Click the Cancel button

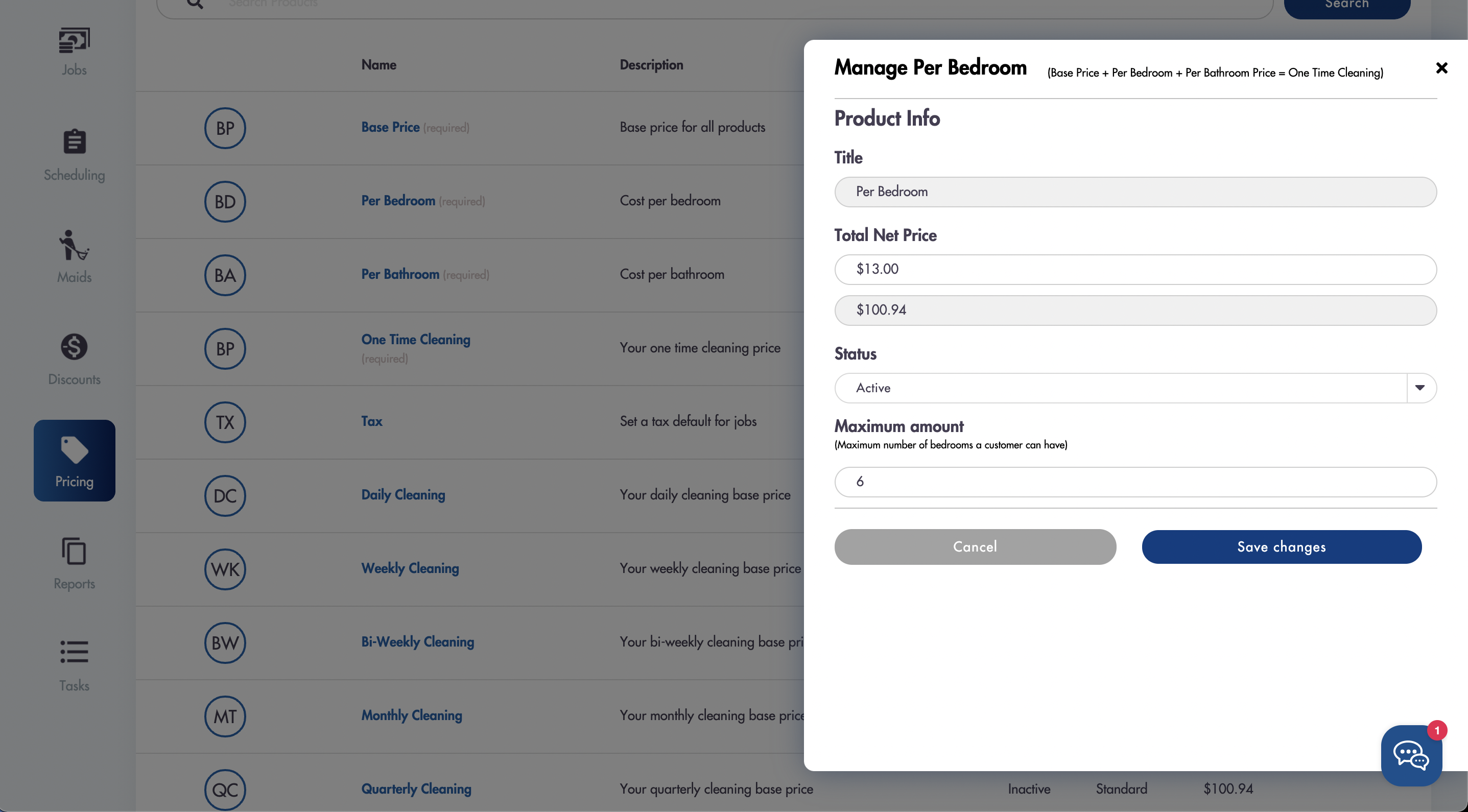[975, 546]
